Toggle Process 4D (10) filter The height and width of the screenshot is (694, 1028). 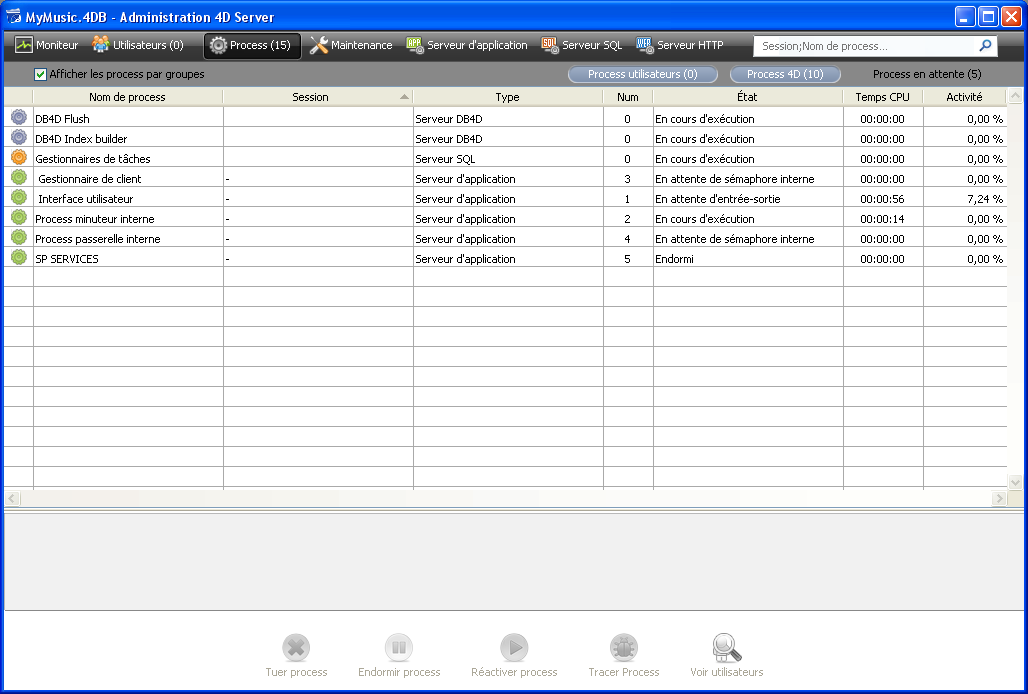pos(785,74)
